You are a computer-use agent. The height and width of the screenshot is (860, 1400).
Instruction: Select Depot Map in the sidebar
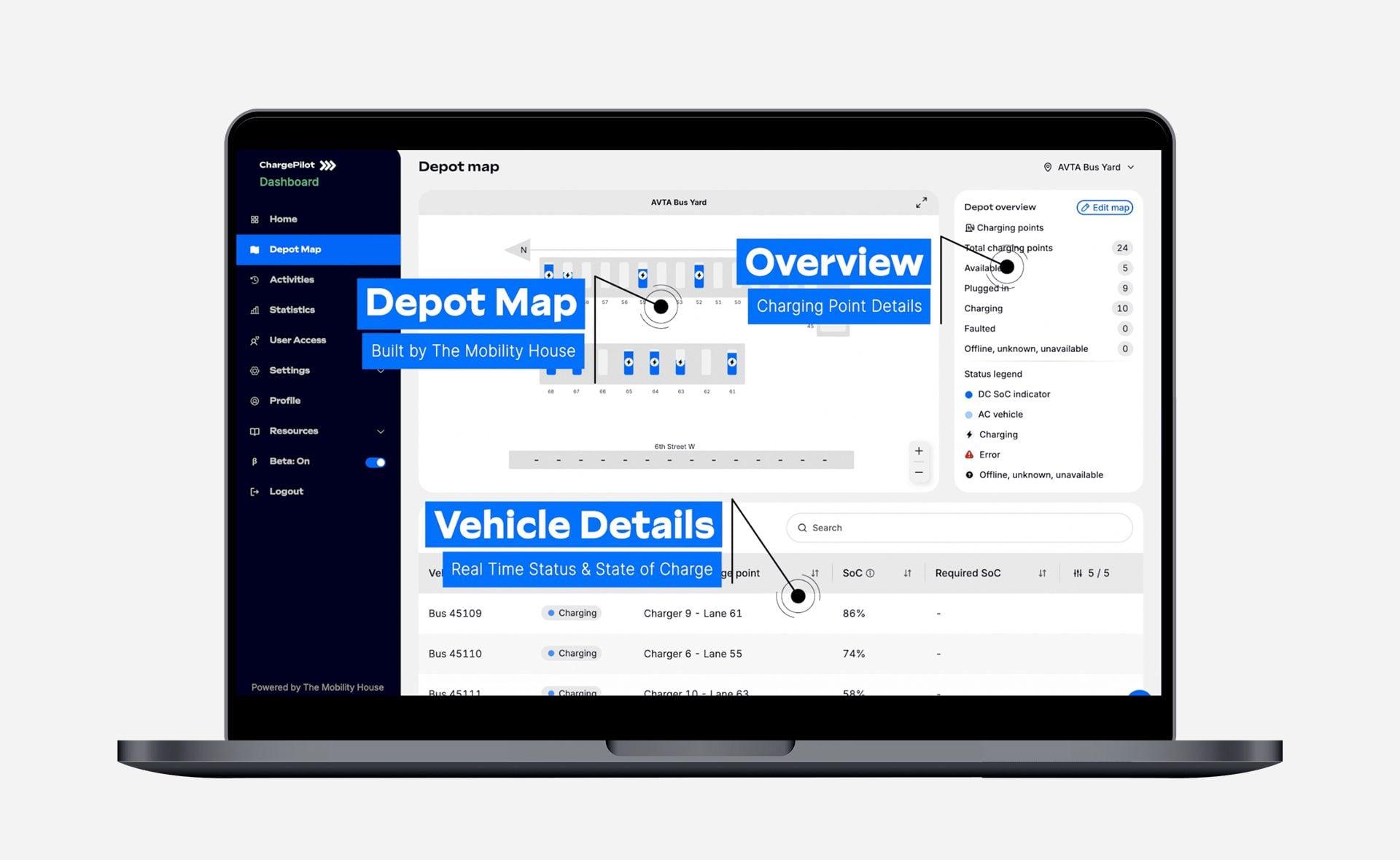(318, 249)
